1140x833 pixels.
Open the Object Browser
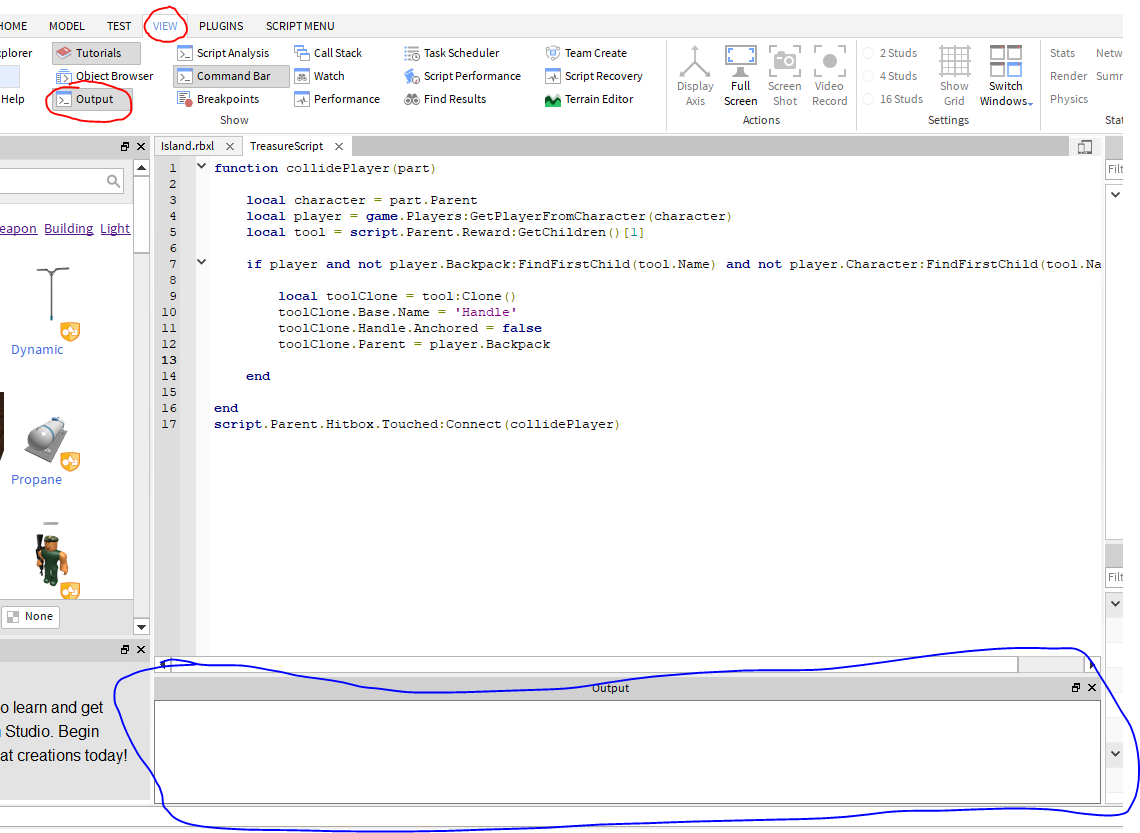click(105, 76)
